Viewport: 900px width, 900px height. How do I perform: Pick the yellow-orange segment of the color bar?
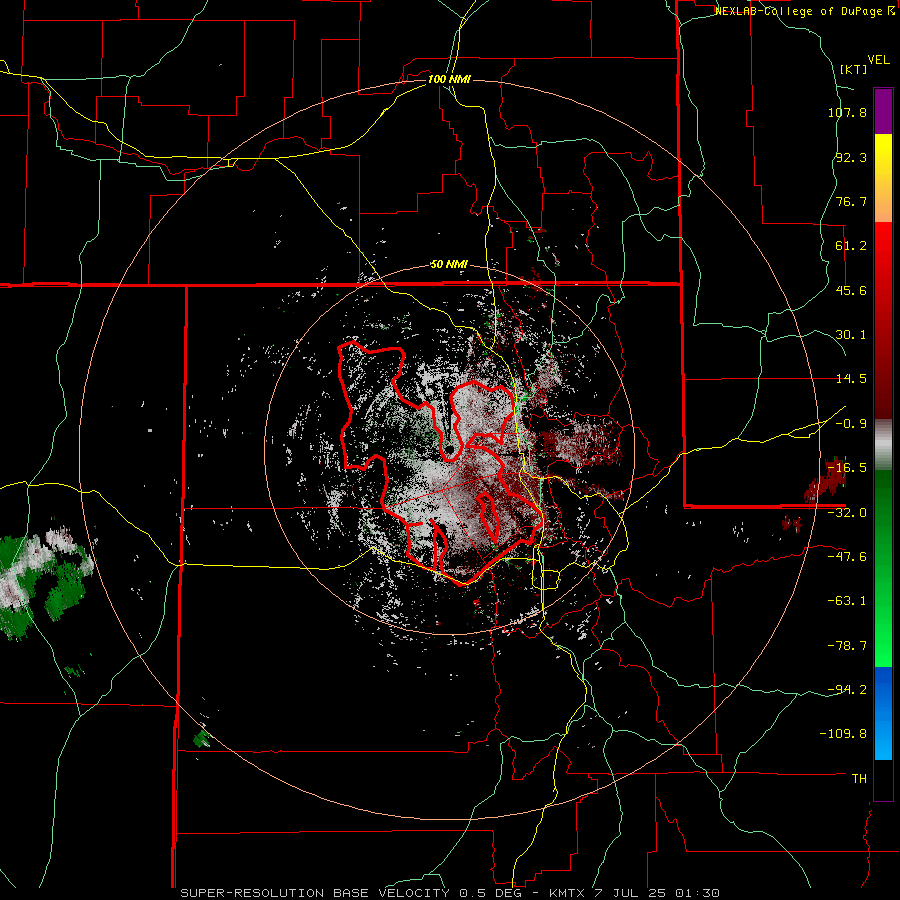[883, 178]
